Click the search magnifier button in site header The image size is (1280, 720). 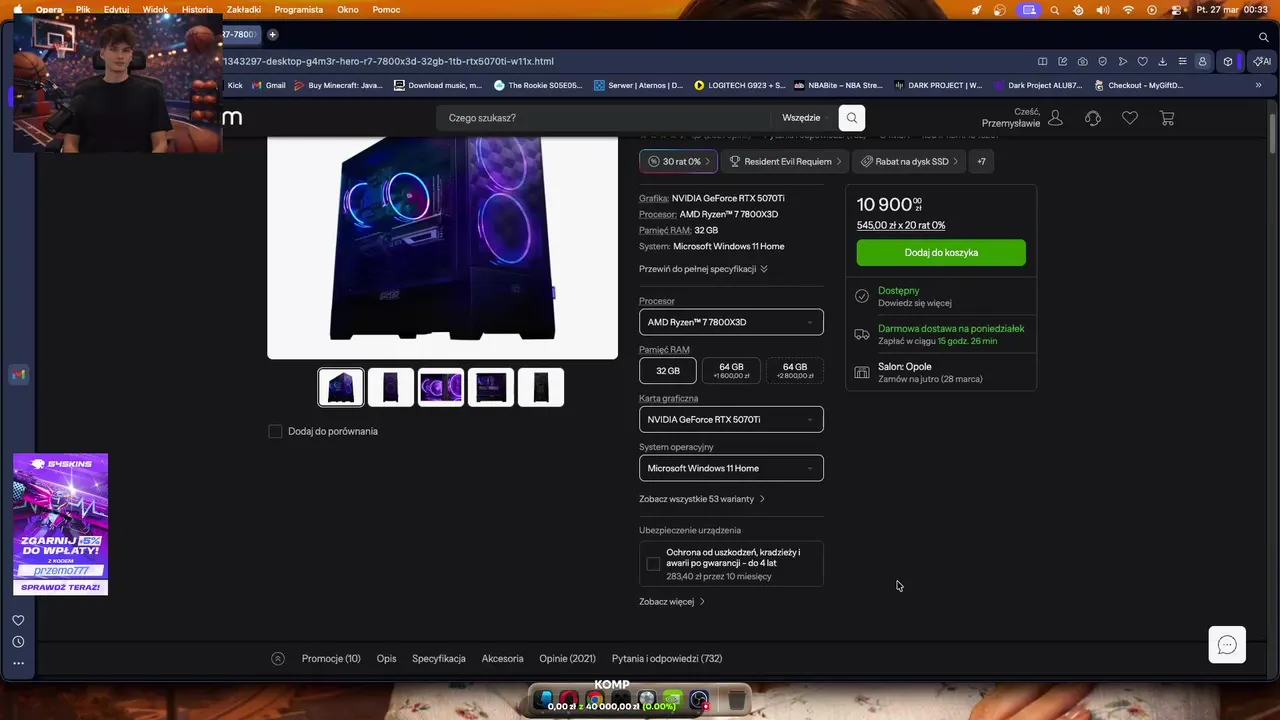tap(851, 118)
